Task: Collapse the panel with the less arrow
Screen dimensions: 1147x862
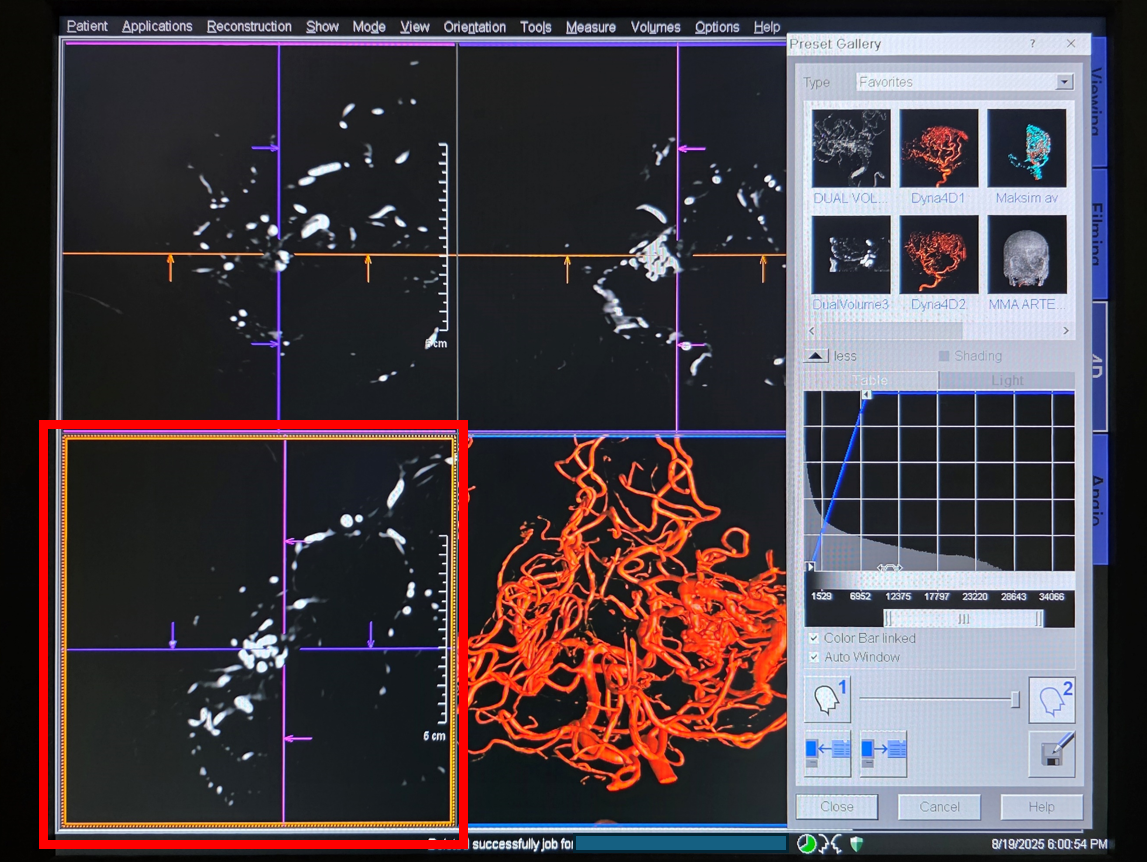Action: tap(816, 356)
